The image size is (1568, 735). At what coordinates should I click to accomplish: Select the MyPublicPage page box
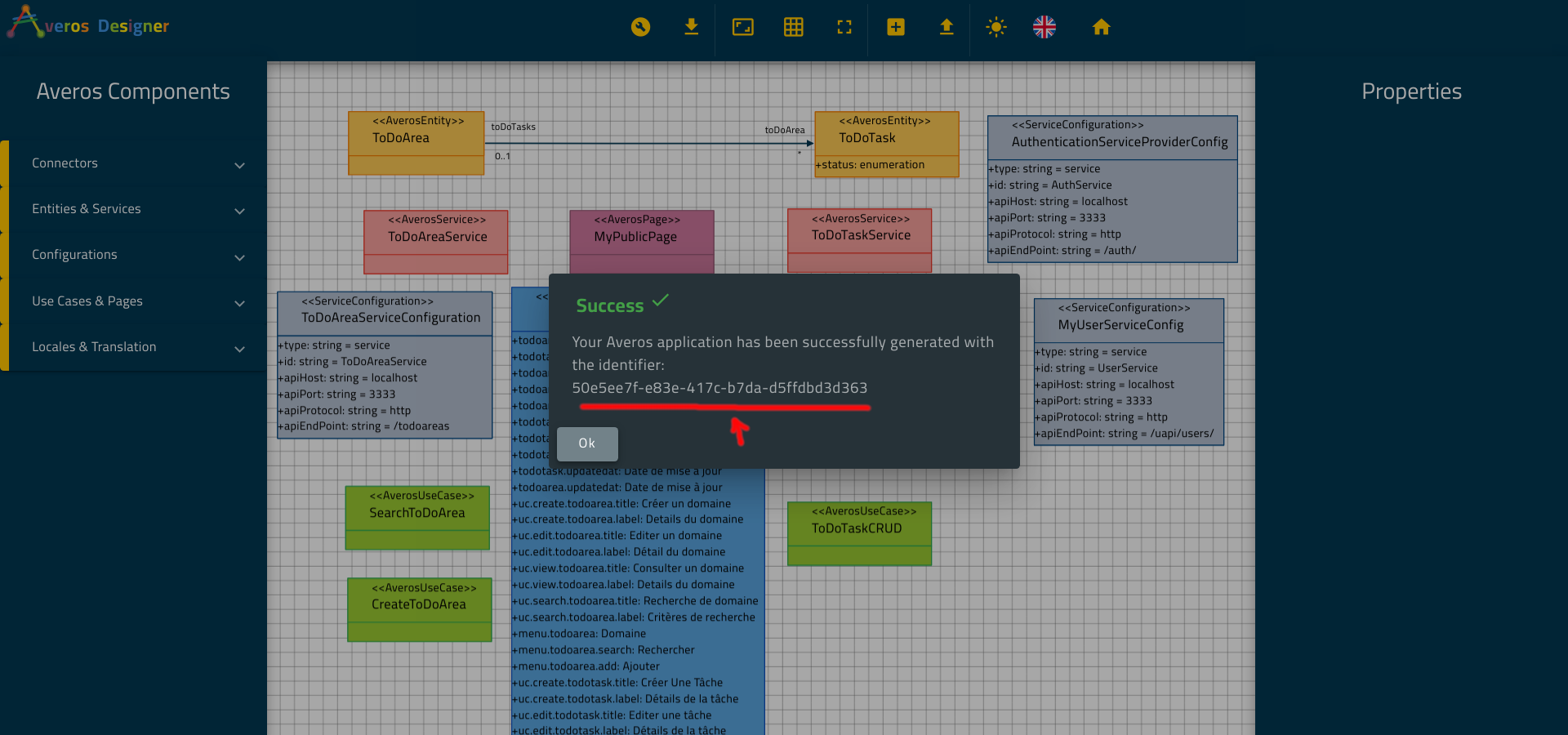[642, 242]
